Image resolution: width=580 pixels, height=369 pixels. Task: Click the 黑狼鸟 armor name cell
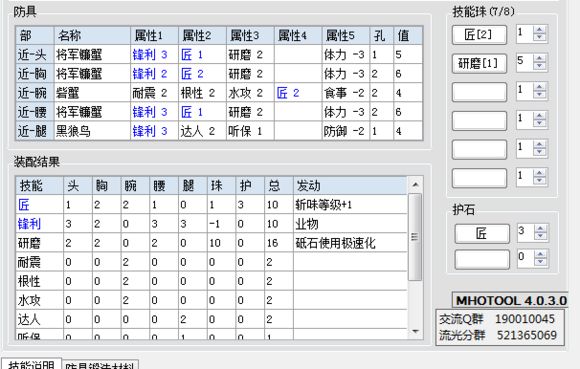coord(92,131)
